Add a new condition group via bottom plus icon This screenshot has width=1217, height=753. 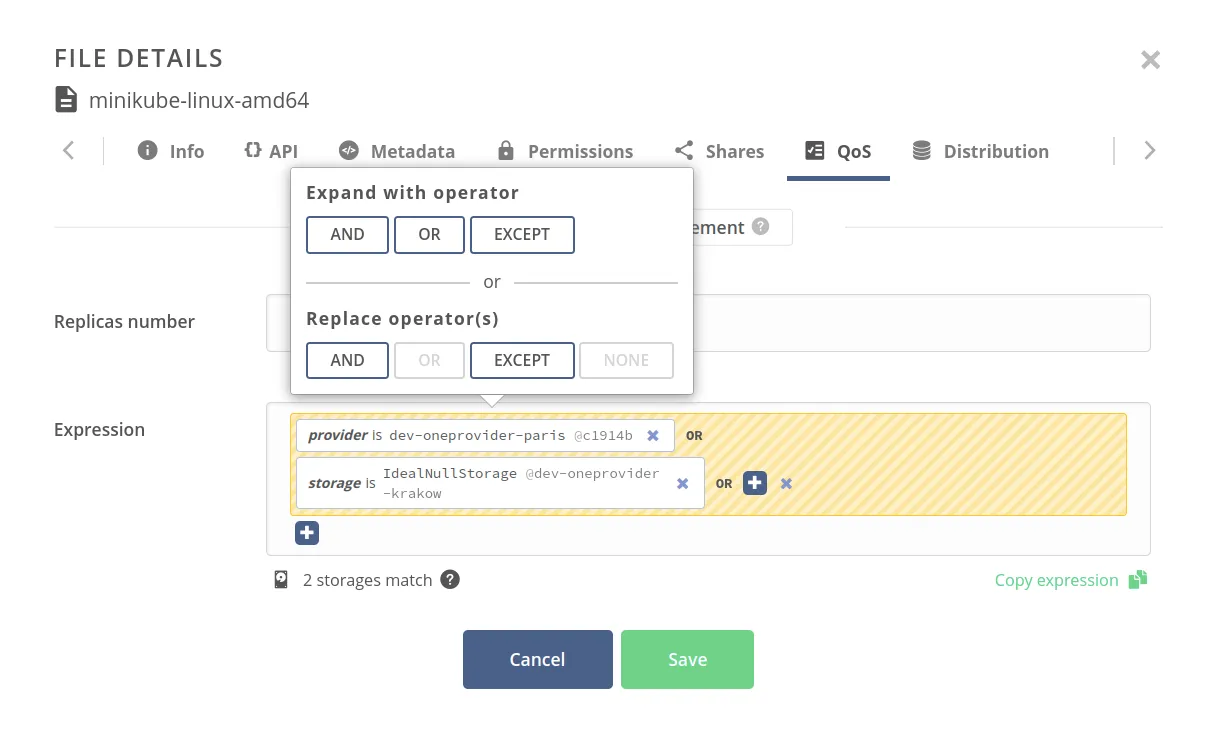click(307, 533)
